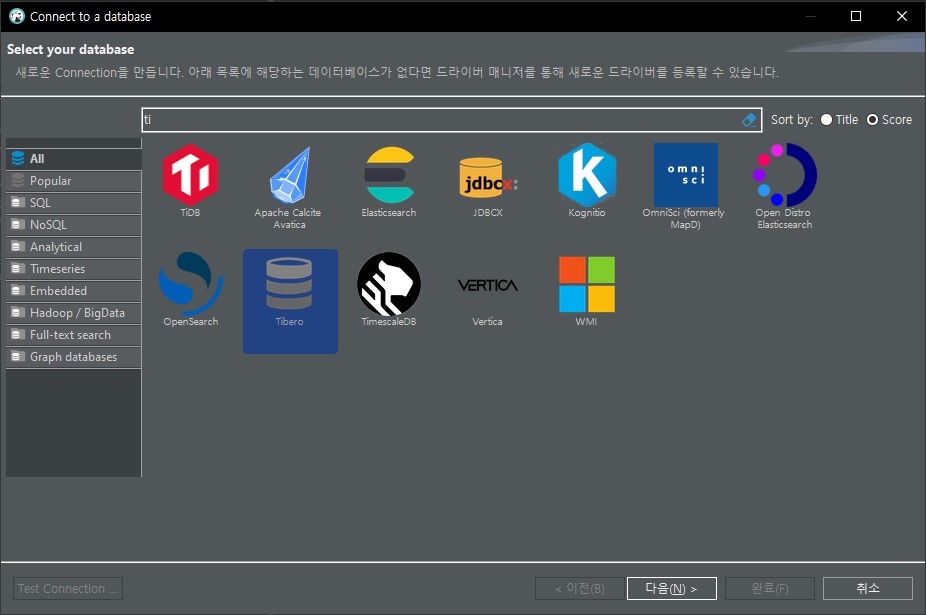Choose OmniSci (formerly MapD) icon
Image resolution: width=926 pixels, height=615 pixels.
(x=685, y=175)
